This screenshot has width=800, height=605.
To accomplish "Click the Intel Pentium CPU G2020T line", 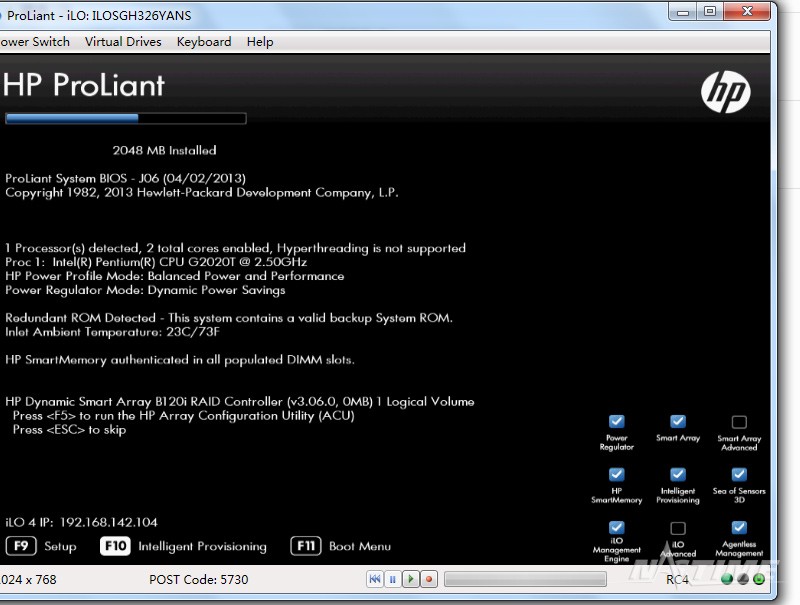I will [x=156, y=262].
